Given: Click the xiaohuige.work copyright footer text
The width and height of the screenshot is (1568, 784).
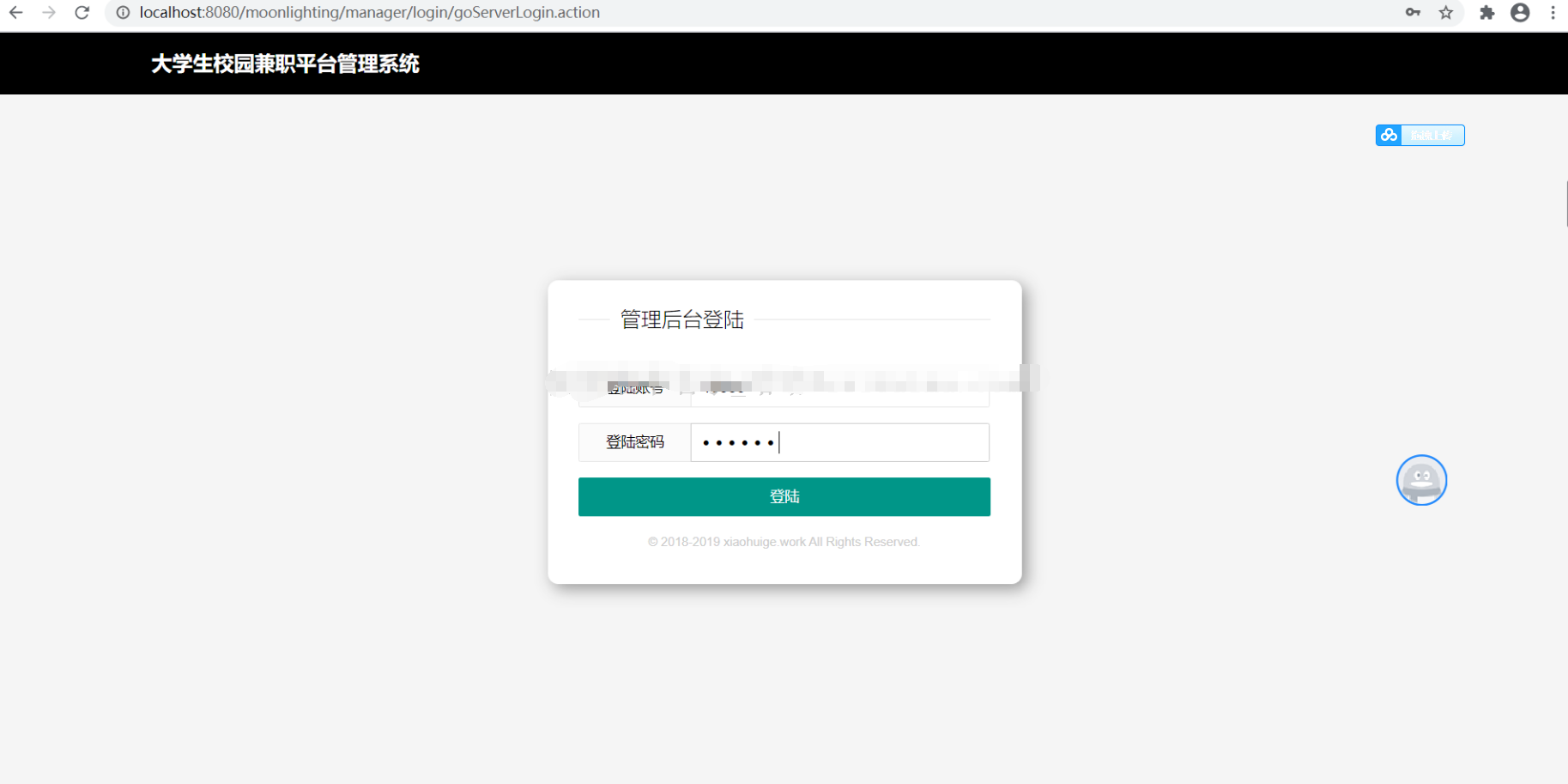Looking at the screenshot, I should pos(784,542).
